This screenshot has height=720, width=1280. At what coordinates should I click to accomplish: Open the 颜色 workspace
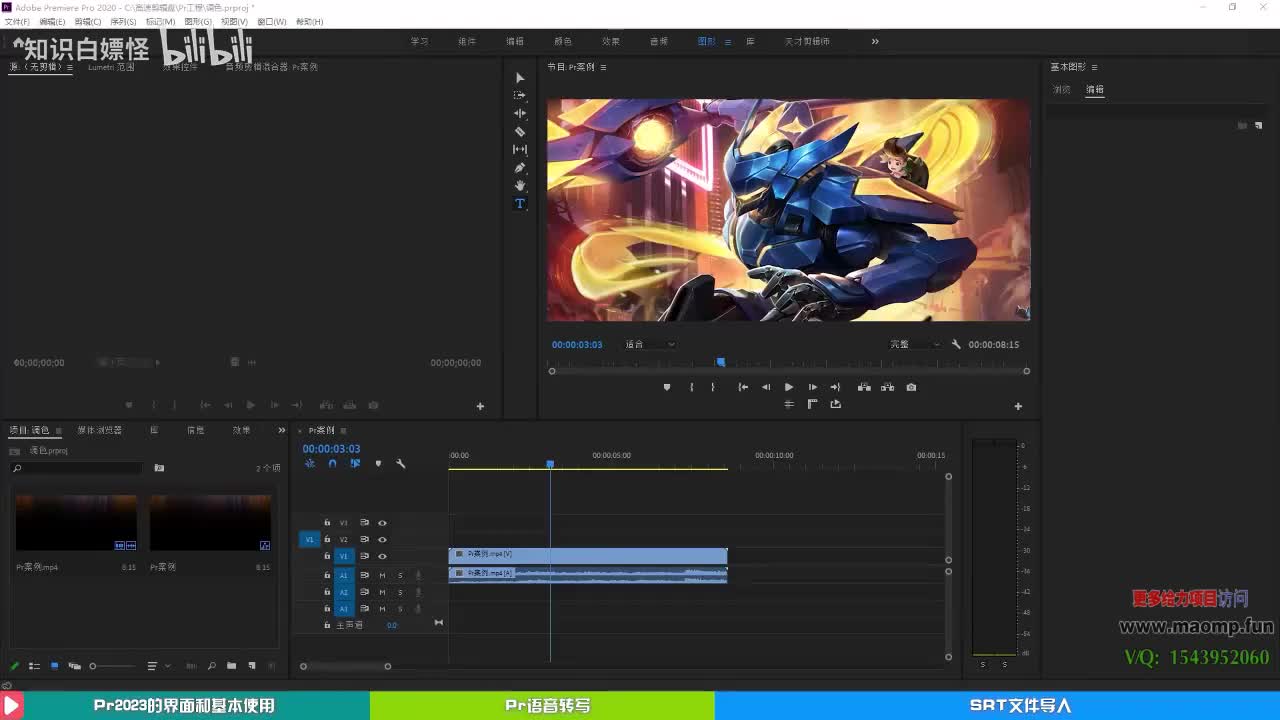point(563,41)
